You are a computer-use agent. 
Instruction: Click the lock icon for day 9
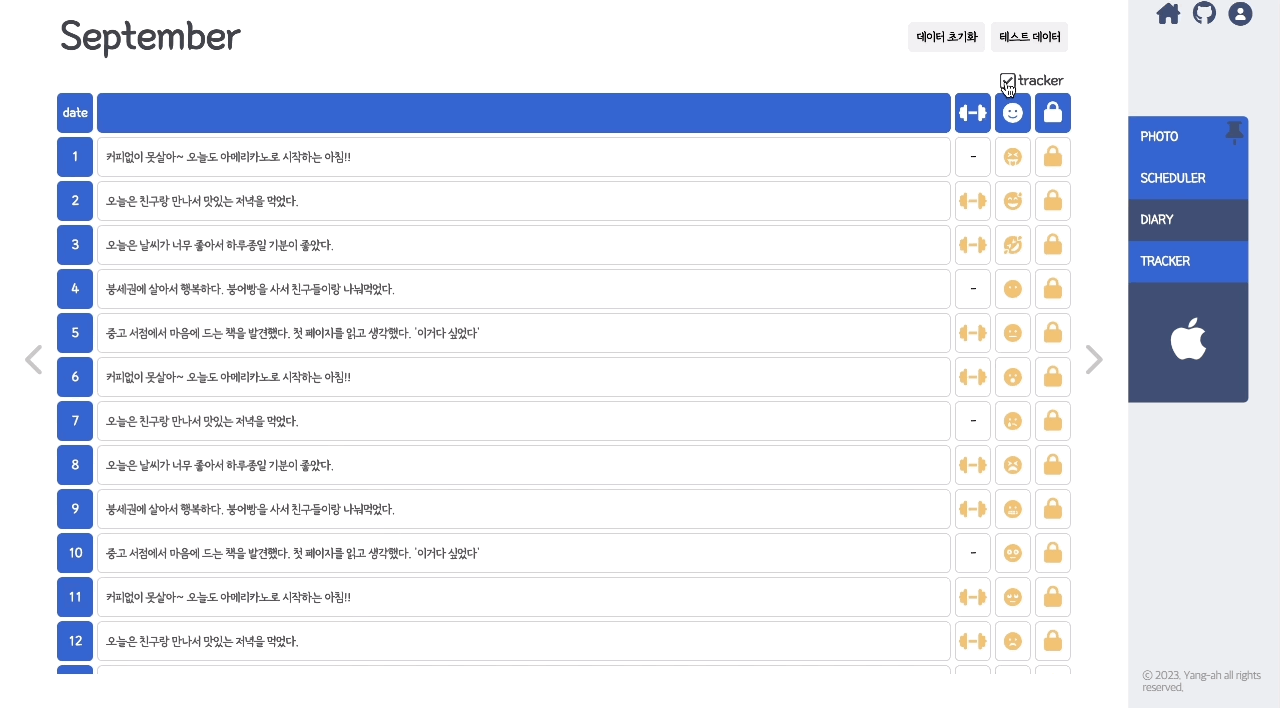click(1053, 509)
